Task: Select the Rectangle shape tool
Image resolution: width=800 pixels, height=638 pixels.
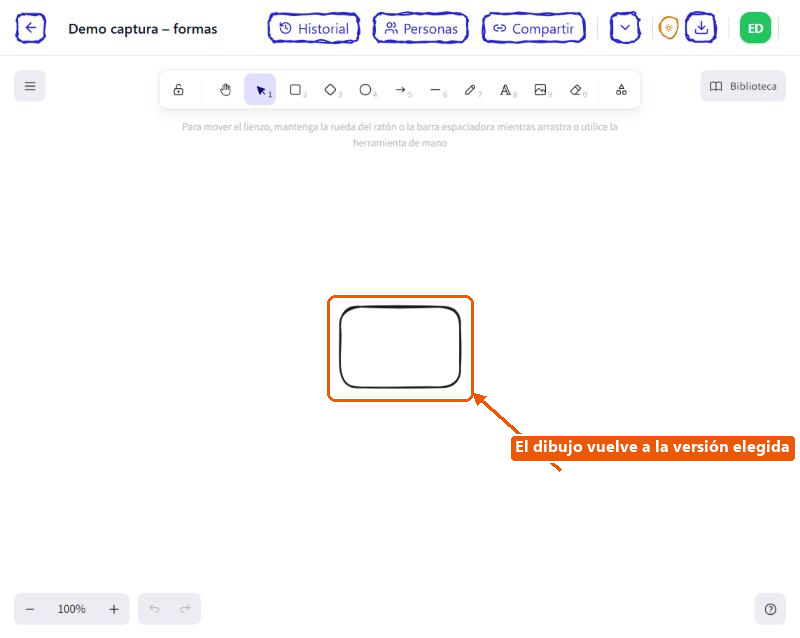Action: 295,90
